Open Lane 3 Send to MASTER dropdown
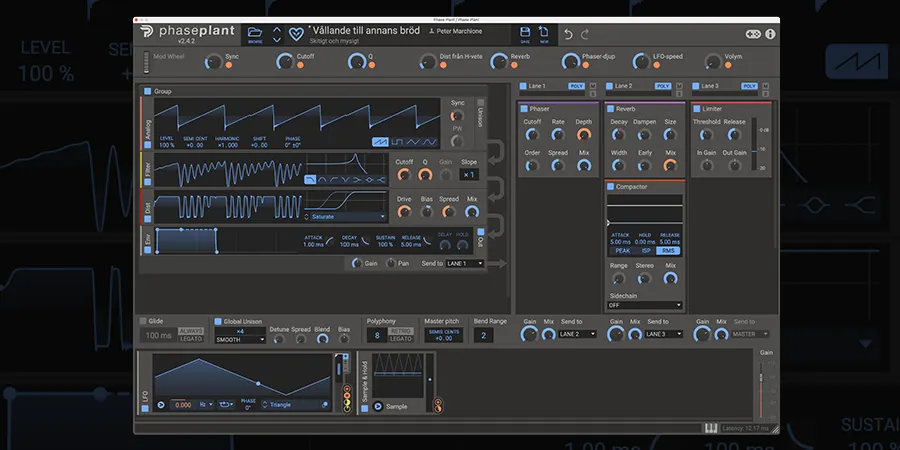 [750, 334]
